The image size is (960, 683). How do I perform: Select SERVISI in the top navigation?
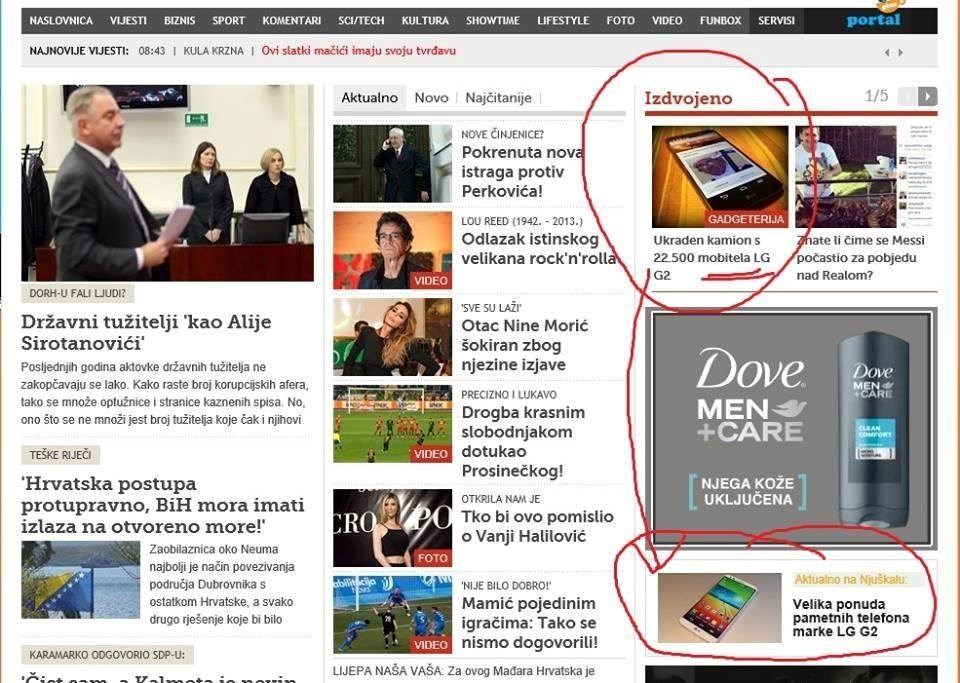click(x=777, y=19)
